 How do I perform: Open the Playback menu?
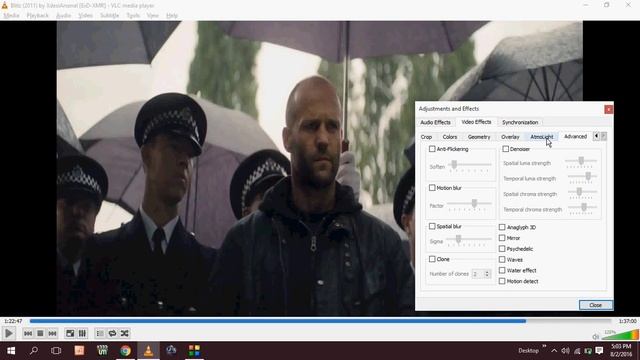coord(38,16)
